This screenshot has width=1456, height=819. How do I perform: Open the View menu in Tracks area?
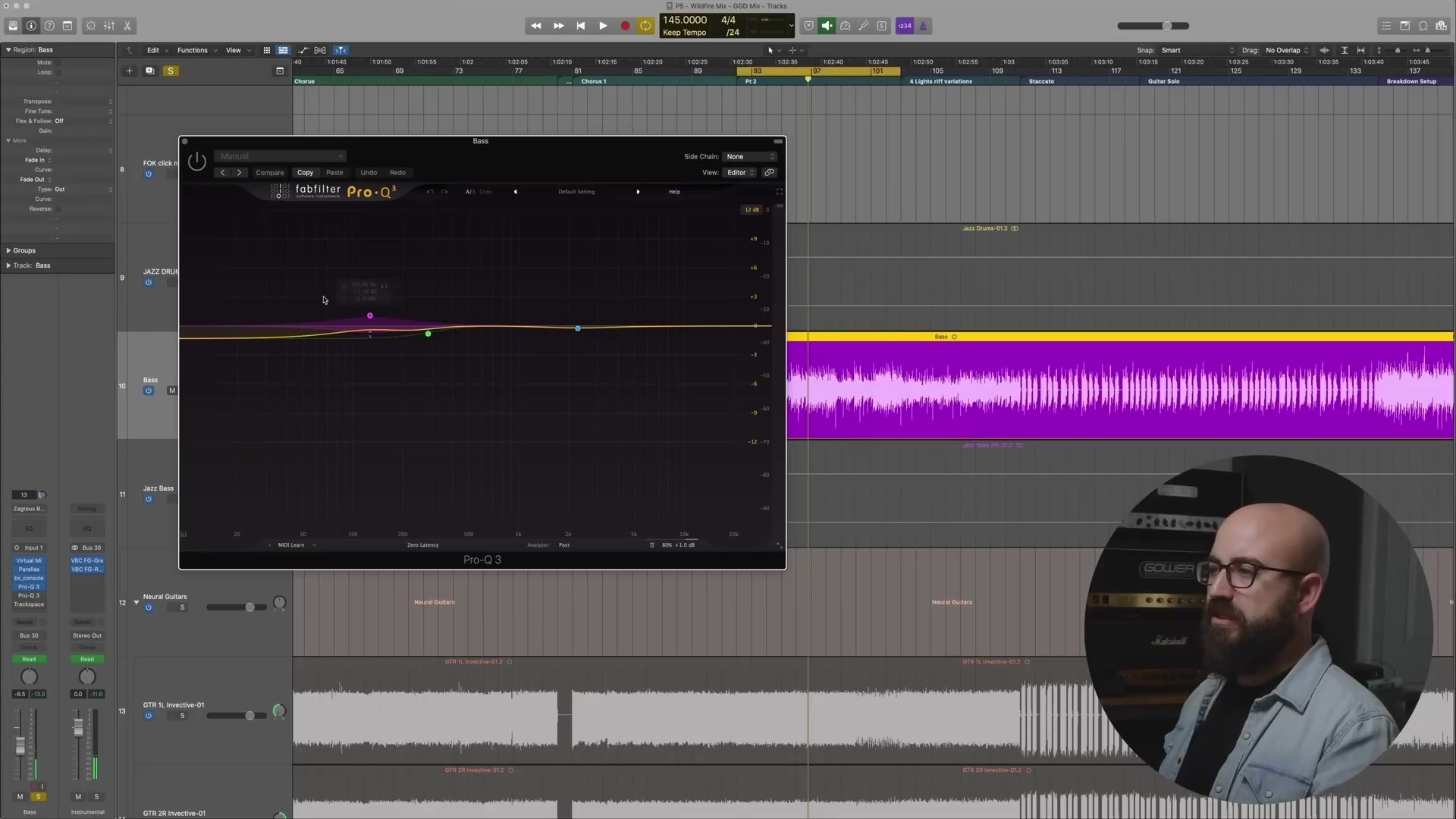coord(238,50)
